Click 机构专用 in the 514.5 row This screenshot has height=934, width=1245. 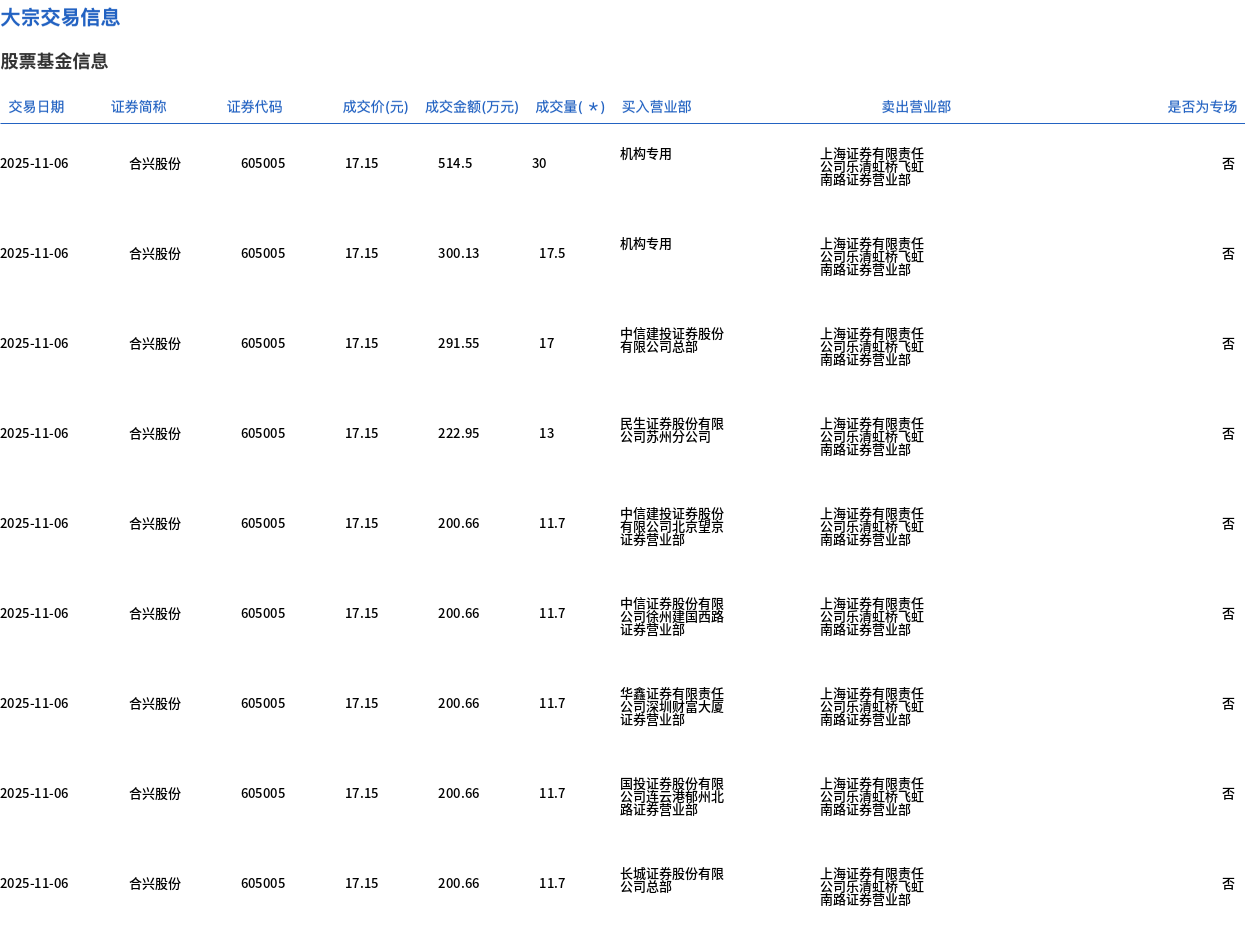click(x=646, y=154)
